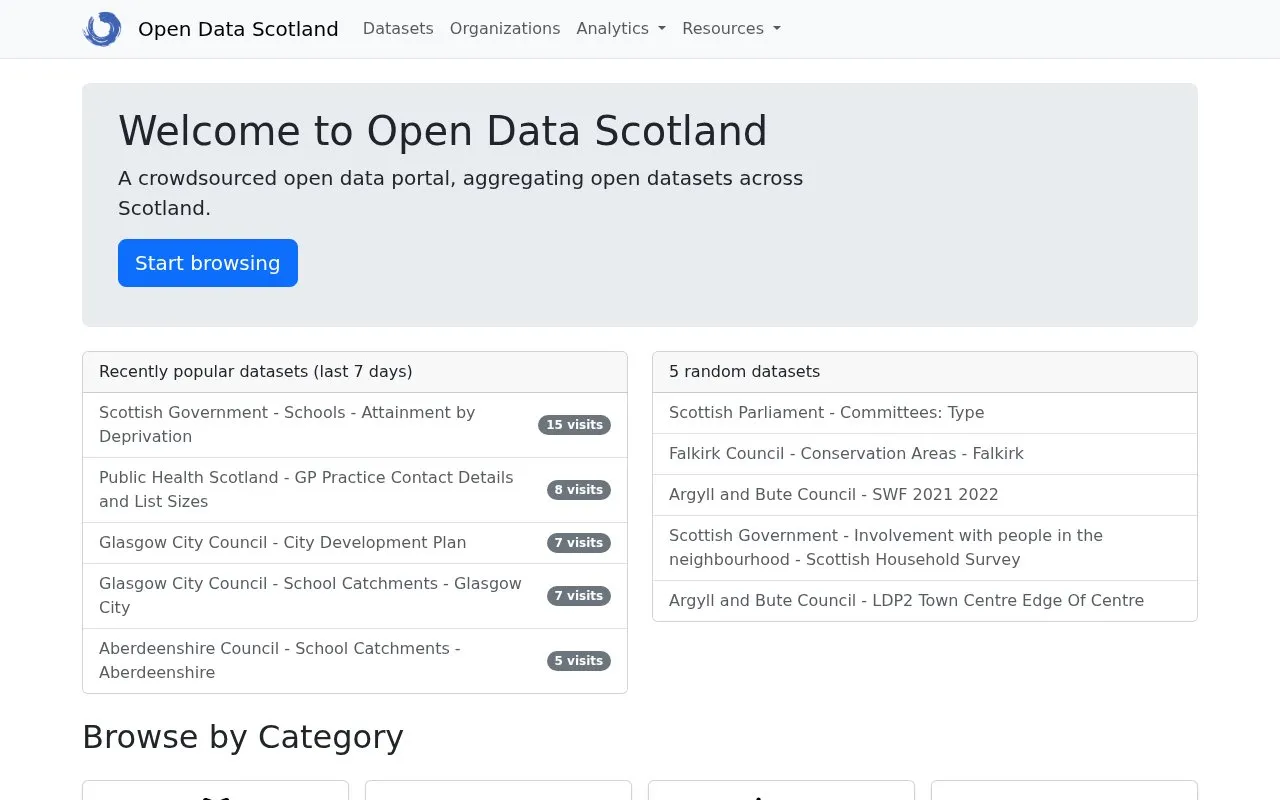Click the Browse by Category heading

pos(243,737)
